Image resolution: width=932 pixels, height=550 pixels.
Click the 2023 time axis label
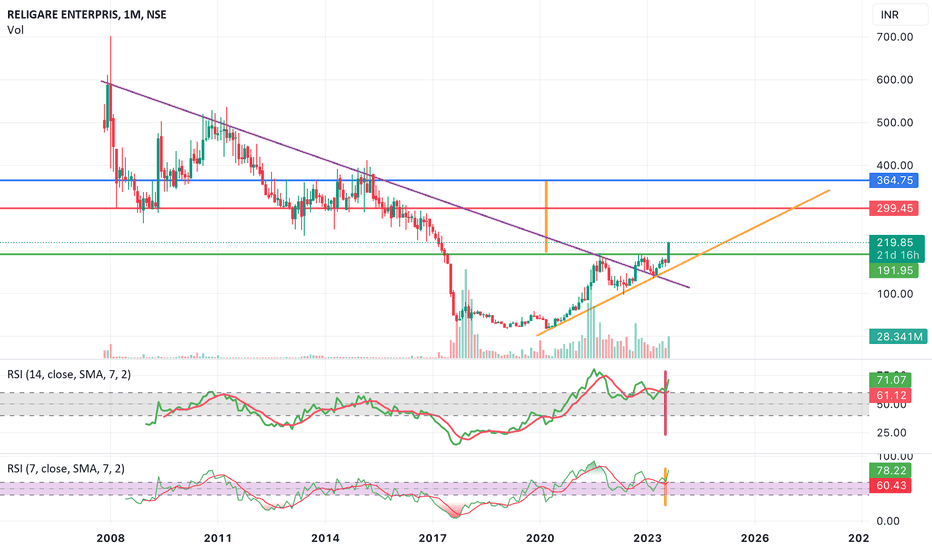(x=647, y=538)
